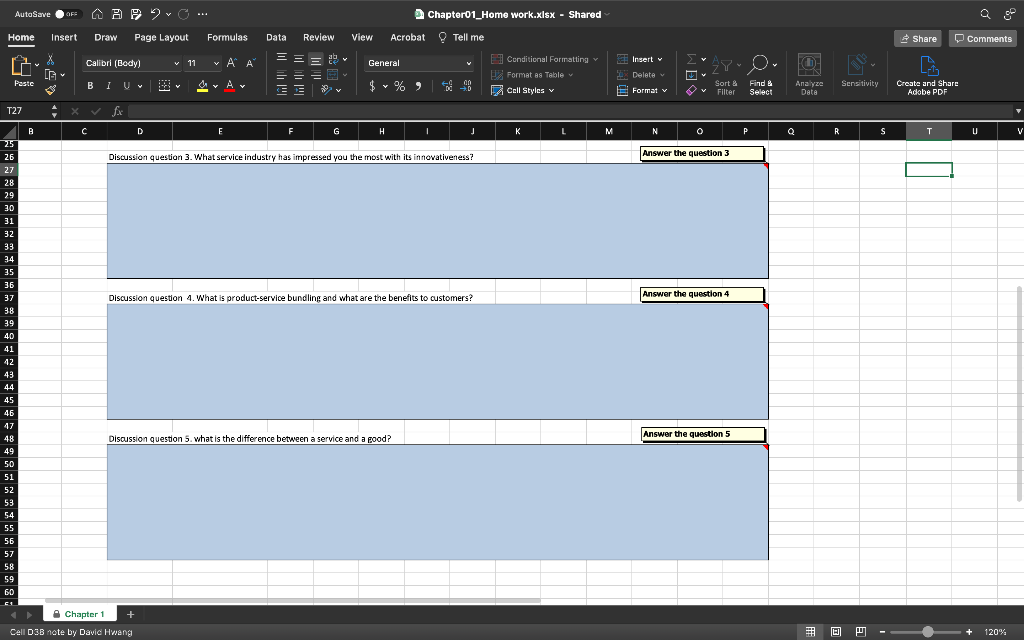1024x640 pixels.
Task: Toggle Center horizontal alignment
Action: (298, 75)
